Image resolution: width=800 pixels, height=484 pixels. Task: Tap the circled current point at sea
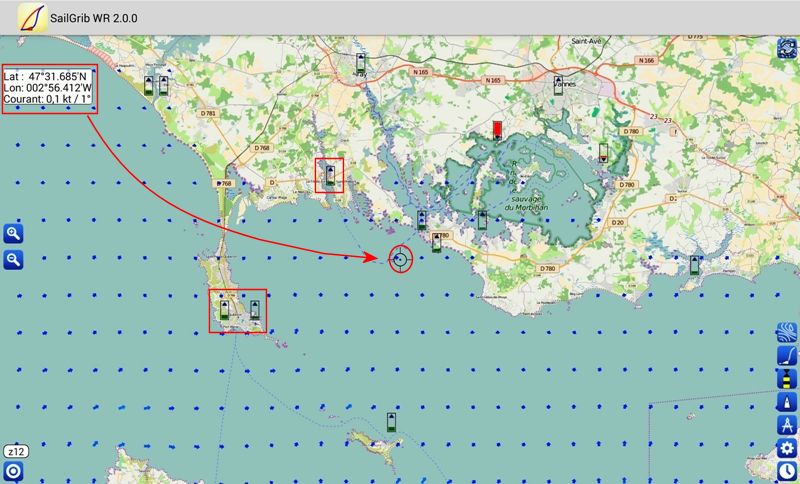(x=399, y=259)
